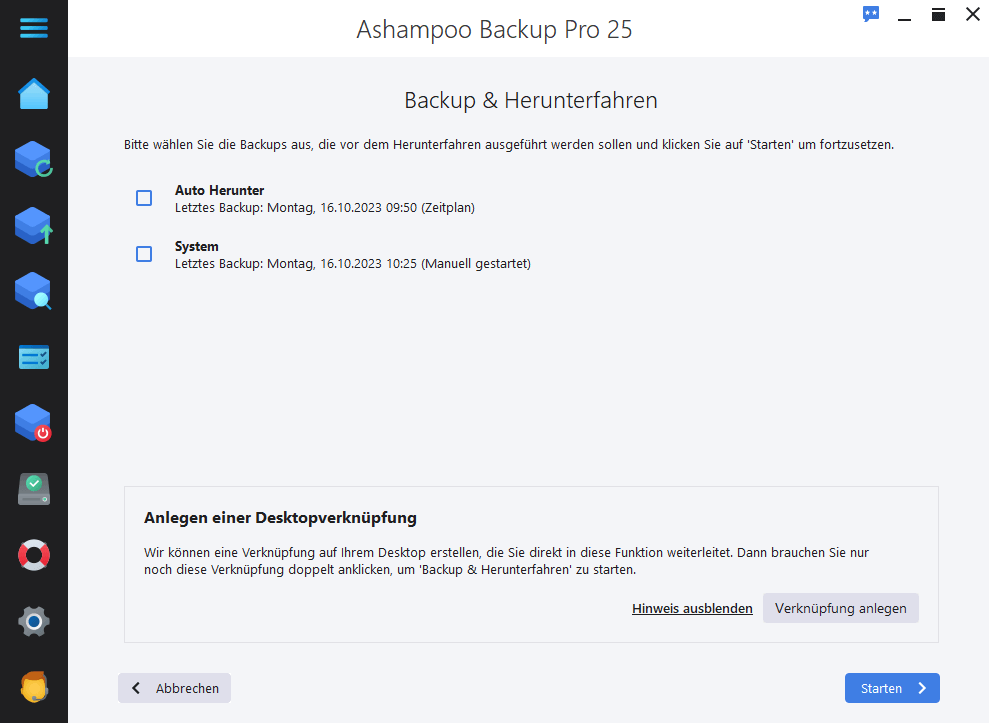Screen dimensions: 989x723
Task: Select the 'System' backup name
Action: point(197,247)
